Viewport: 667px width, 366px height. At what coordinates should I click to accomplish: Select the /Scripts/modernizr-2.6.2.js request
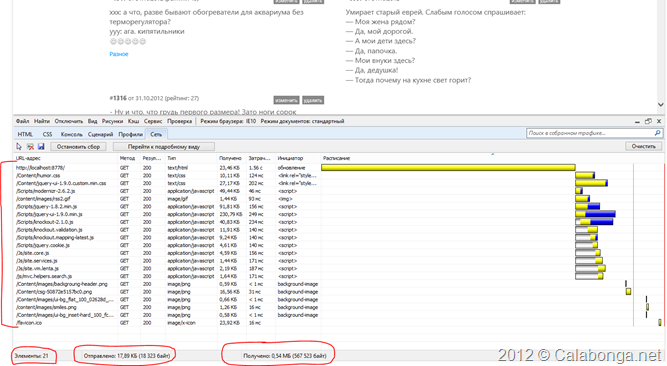point(45,191)
